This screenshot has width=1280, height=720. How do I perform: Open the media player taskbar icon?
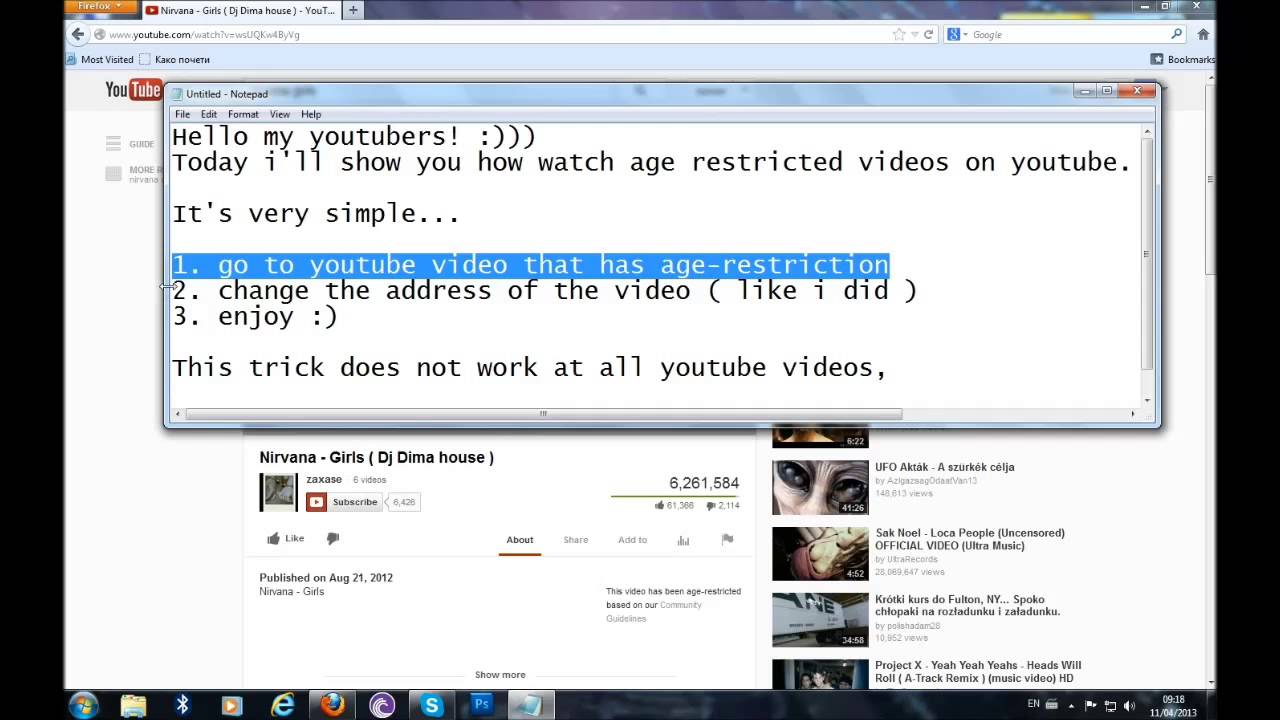point(232,706)
